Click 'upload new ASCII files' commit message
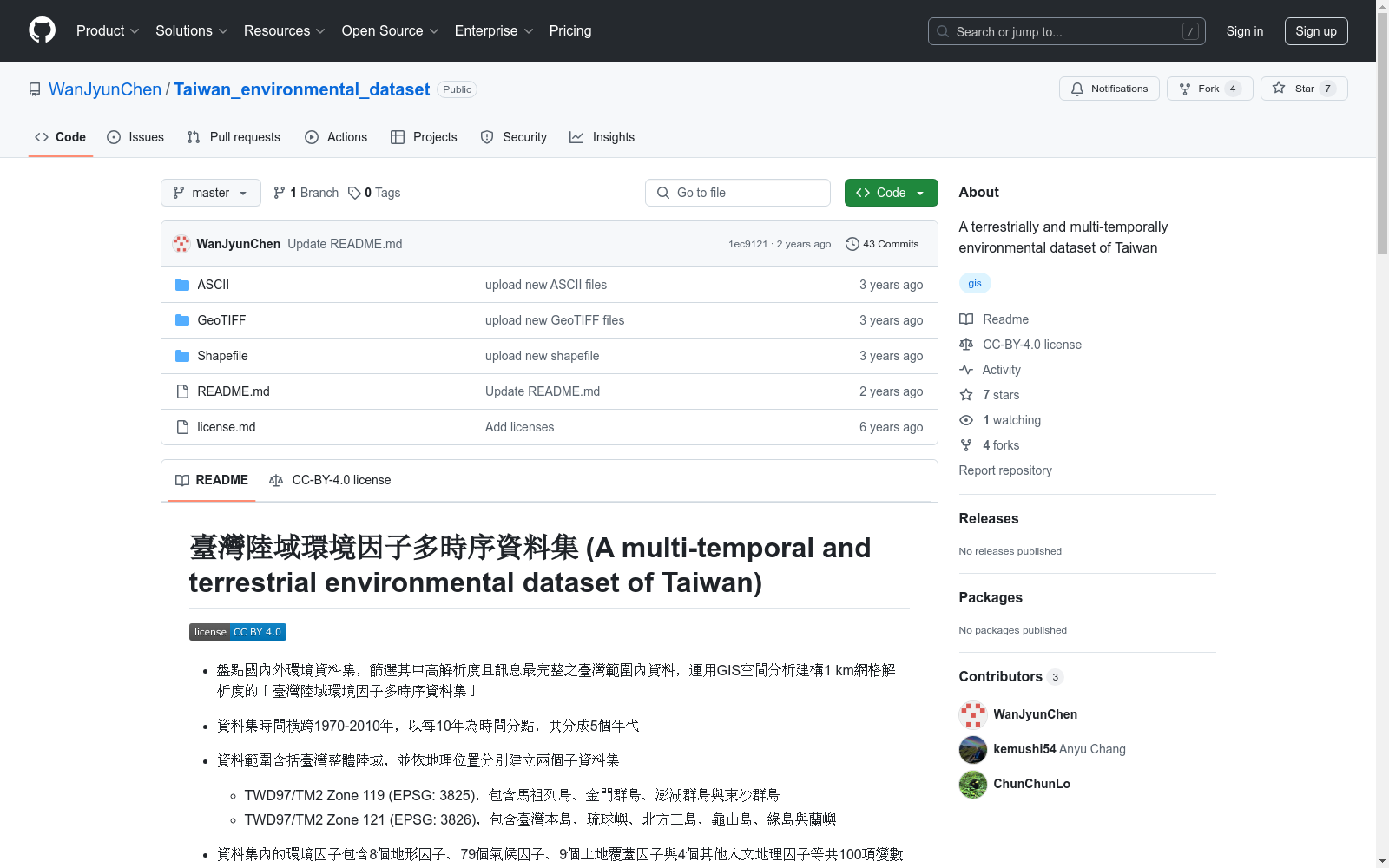 pos(546,285)
